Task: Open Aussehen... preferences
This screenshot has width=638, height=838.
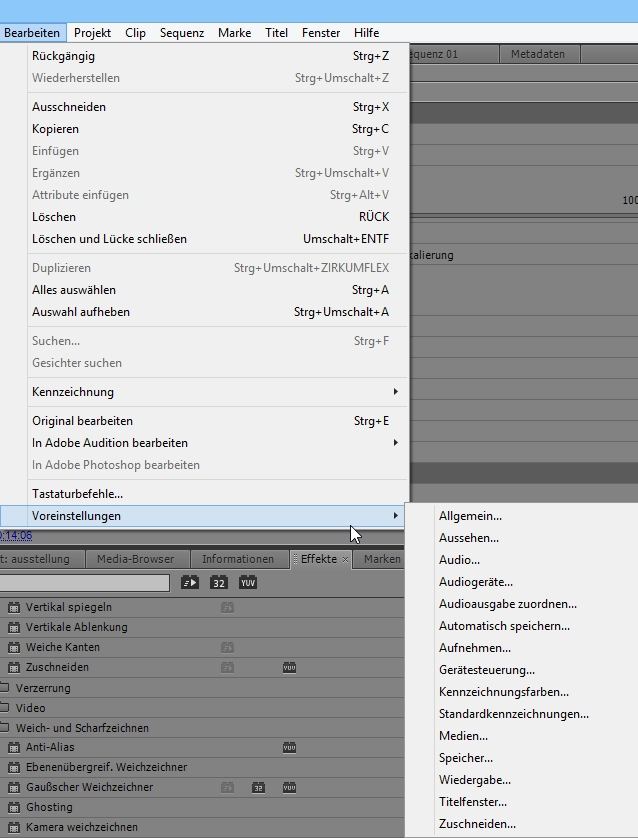Action: (x=469, y=538)
